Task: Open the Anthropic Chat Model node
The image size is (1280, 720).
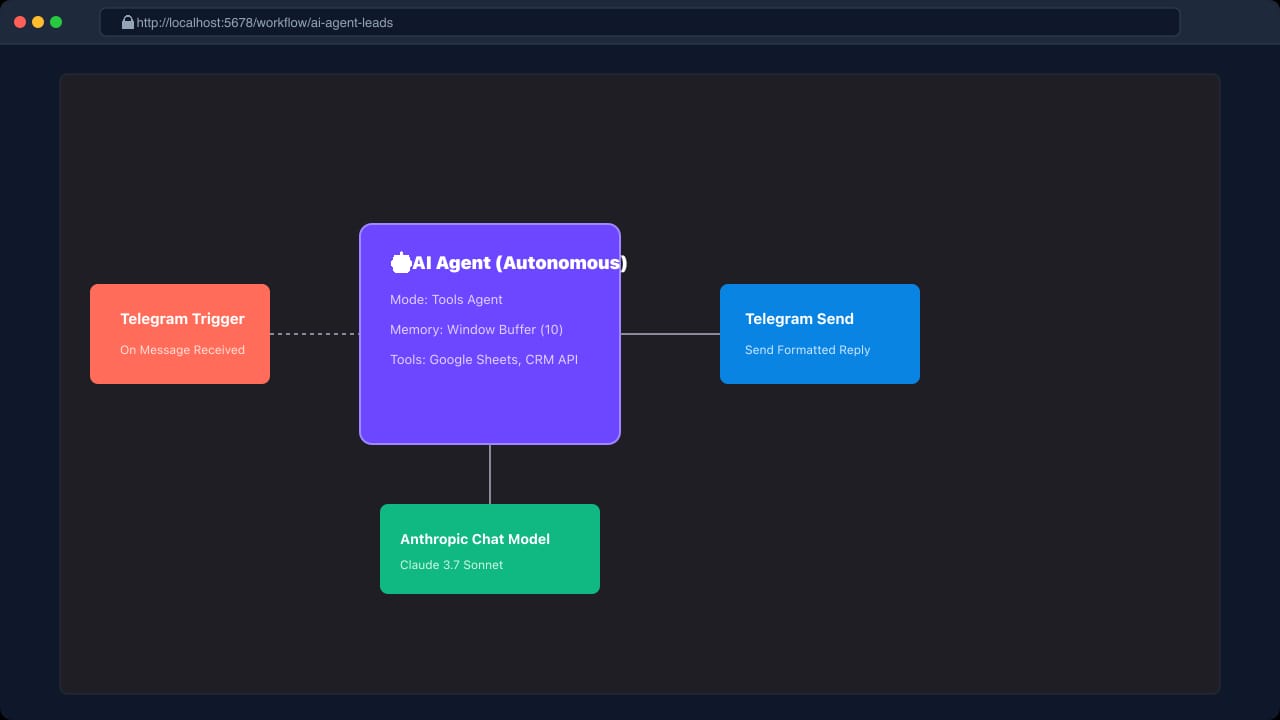Action: [490, 549]
